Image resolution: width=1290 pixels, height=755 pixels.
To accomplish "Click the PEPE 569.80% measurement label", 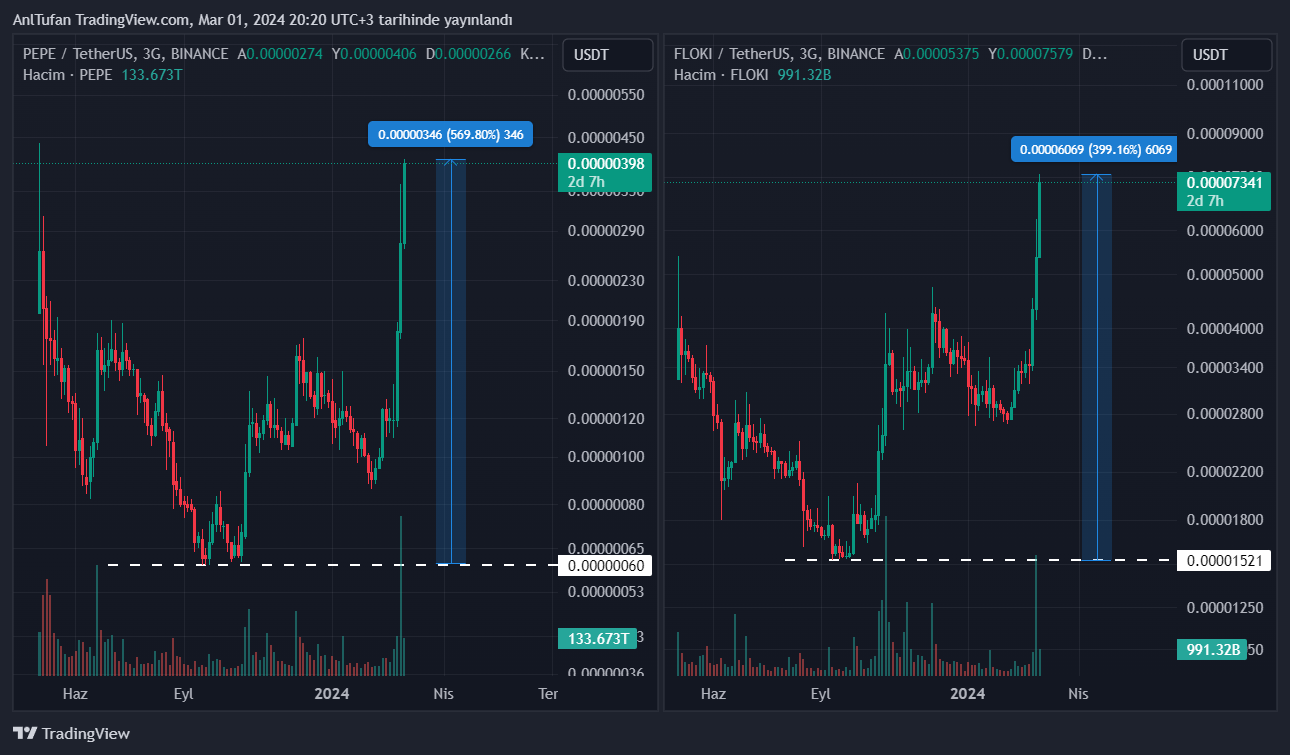I will (450, 134).
